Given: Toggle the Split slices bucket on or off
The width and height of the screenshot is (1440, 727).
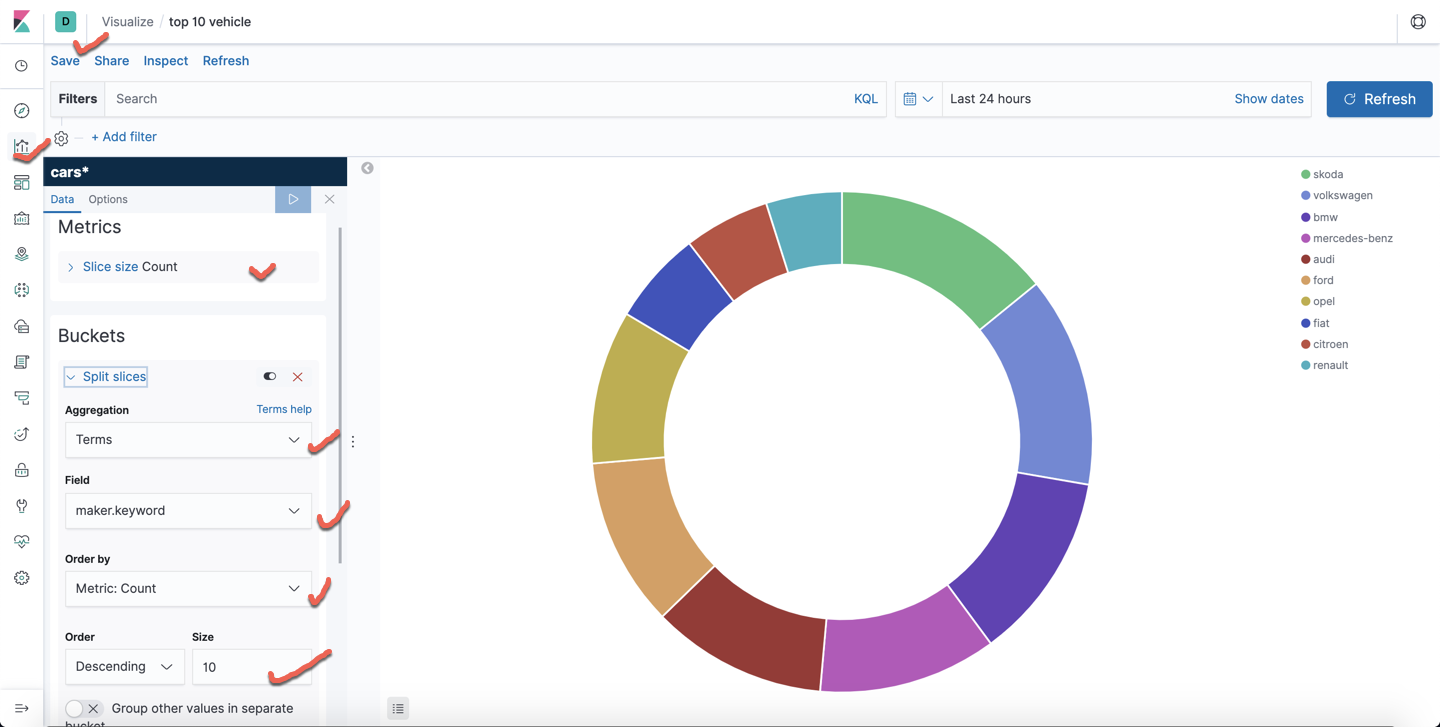Looking at the screenshot, I should [269, 376].
